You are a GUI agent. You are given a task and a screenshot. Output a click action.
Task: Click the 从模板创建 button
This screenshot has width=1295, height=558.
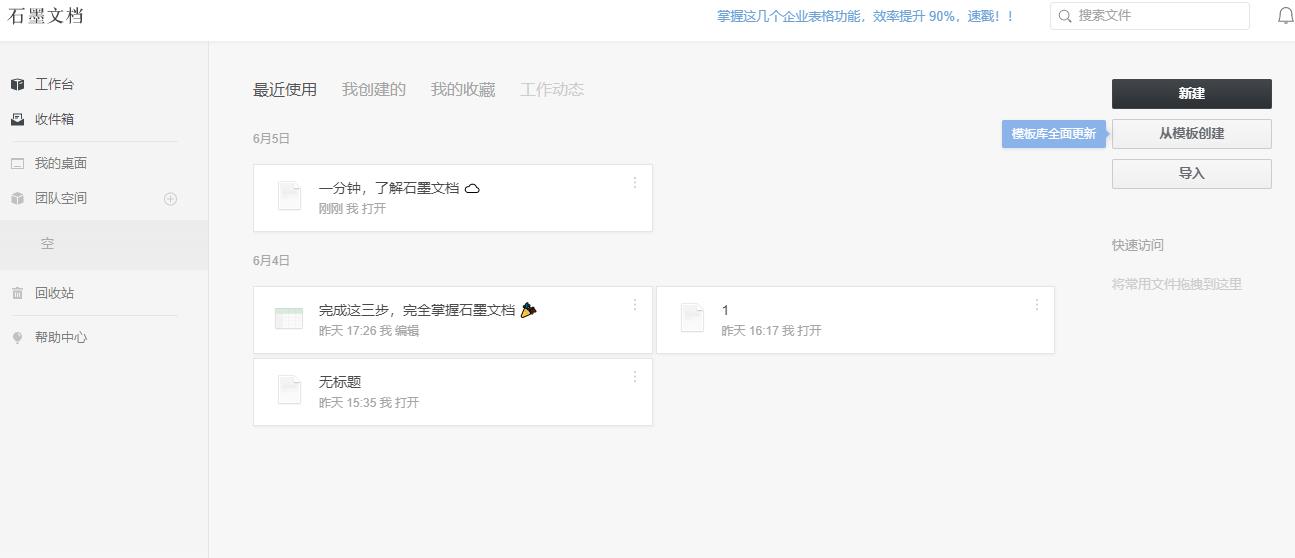coord(1191,134)
